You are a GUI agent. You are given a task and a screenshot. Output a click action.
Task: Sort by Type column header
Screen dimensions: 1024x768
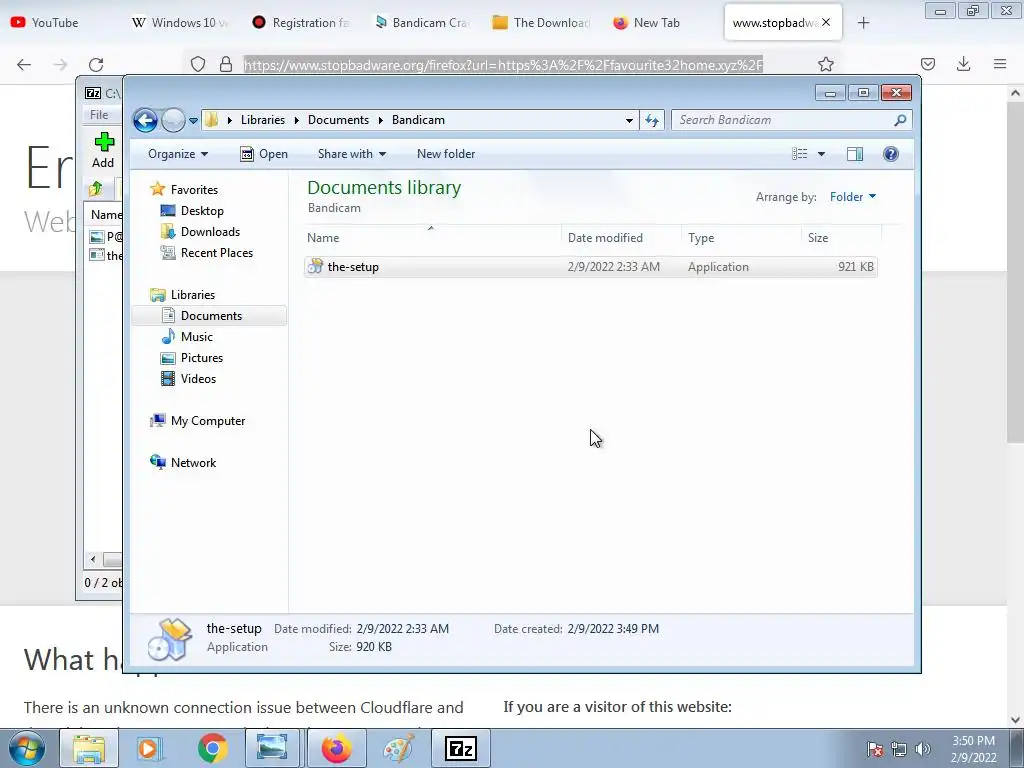coord(741,238)
